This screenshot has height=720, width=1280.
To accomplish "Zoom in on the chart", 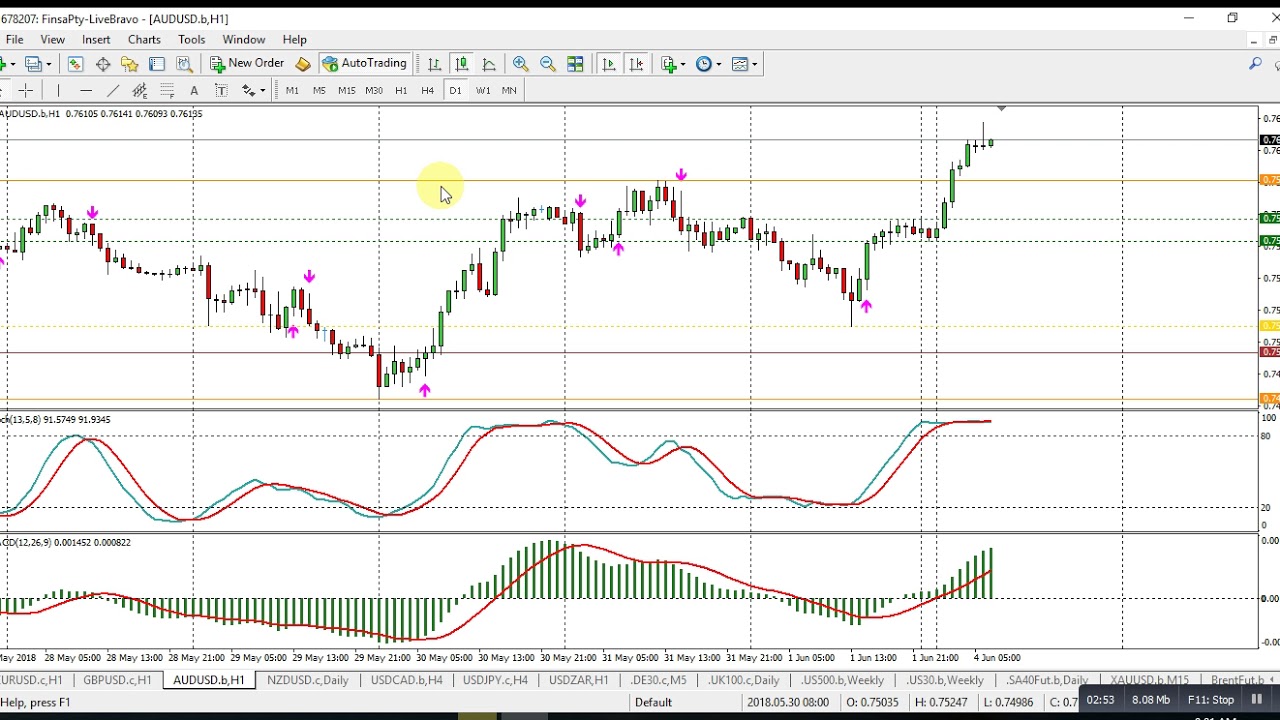I will coord(520,64).
